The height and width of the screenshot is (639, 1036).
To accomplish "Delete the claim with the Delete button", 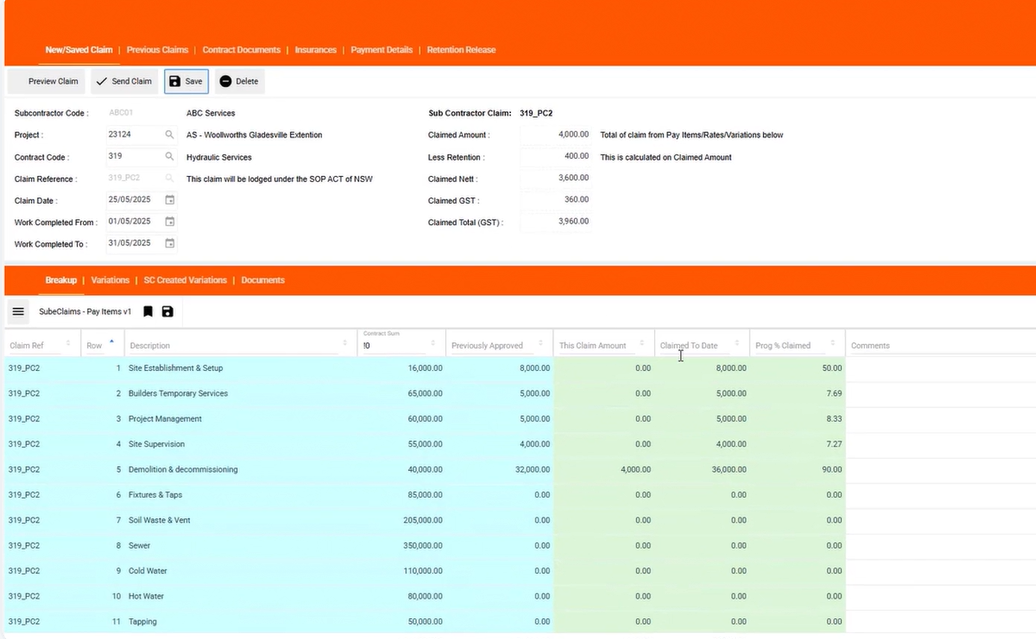I will point(237,81).
